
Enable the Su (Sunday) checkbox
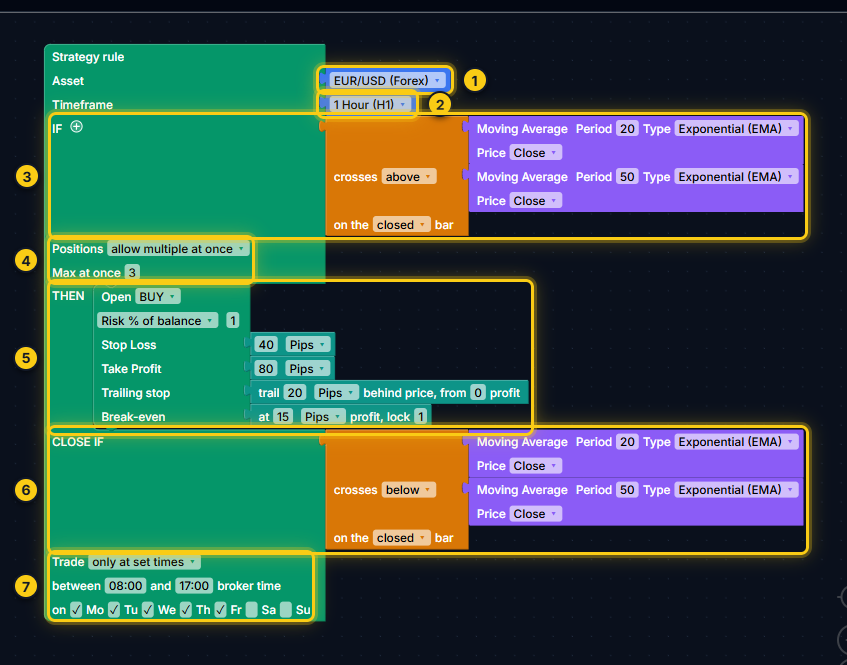coord(286,610)
